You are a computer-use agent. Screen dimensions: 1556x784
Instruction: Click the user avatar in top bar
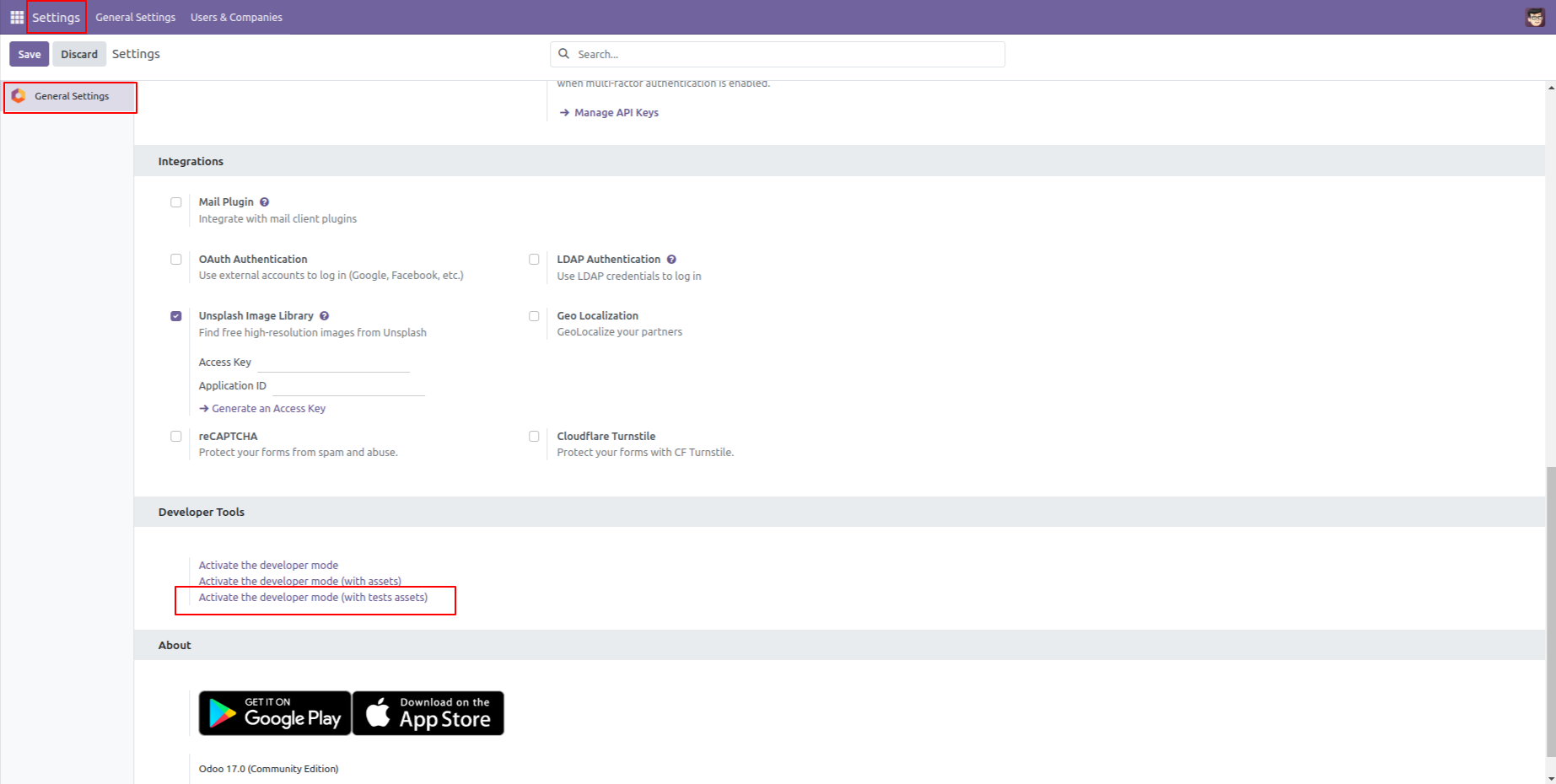1535,17
